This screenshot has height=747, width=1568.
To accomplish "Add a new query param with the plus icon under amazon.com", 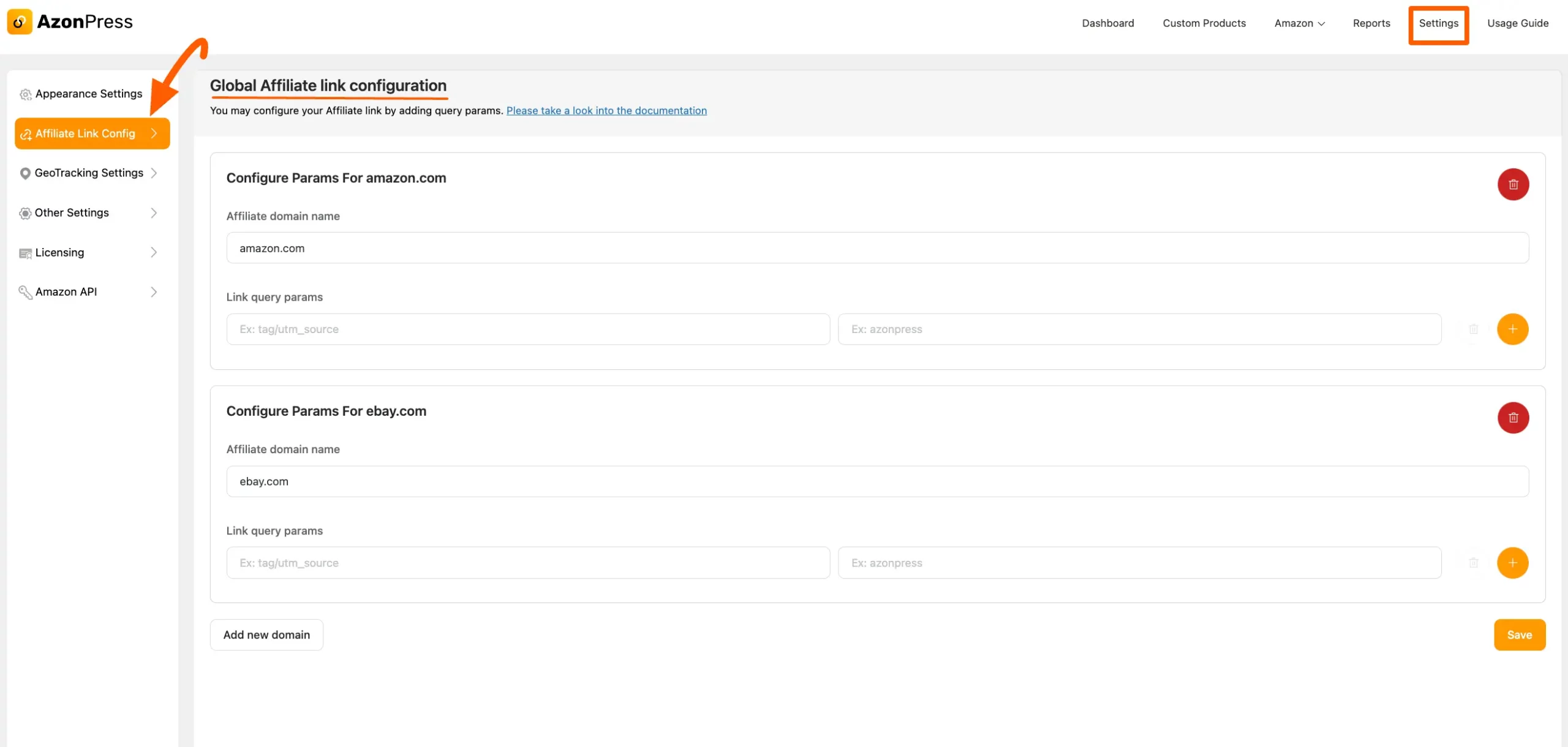I will (1512, 329).
